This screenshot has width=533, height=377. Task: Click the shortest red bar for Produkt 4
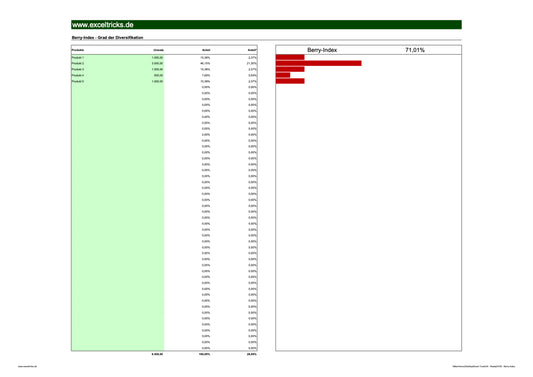coord(283,75)
